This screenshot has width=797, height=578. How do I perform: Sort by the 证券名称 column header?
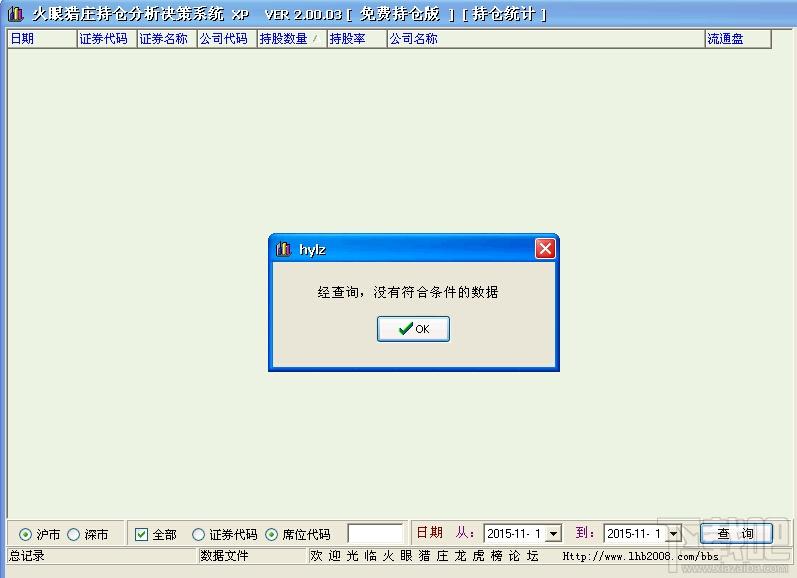click(167, 39)
